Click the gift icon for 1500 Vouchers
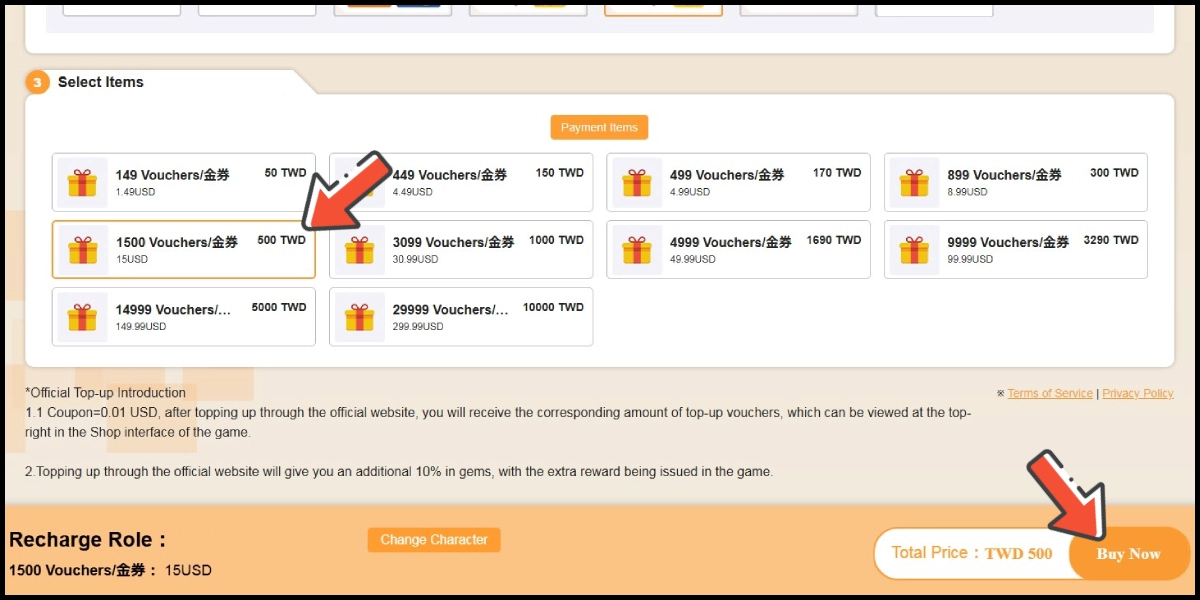Viewport: 1200px width, 600px height. pyautogui.click(x=82, y=250)
